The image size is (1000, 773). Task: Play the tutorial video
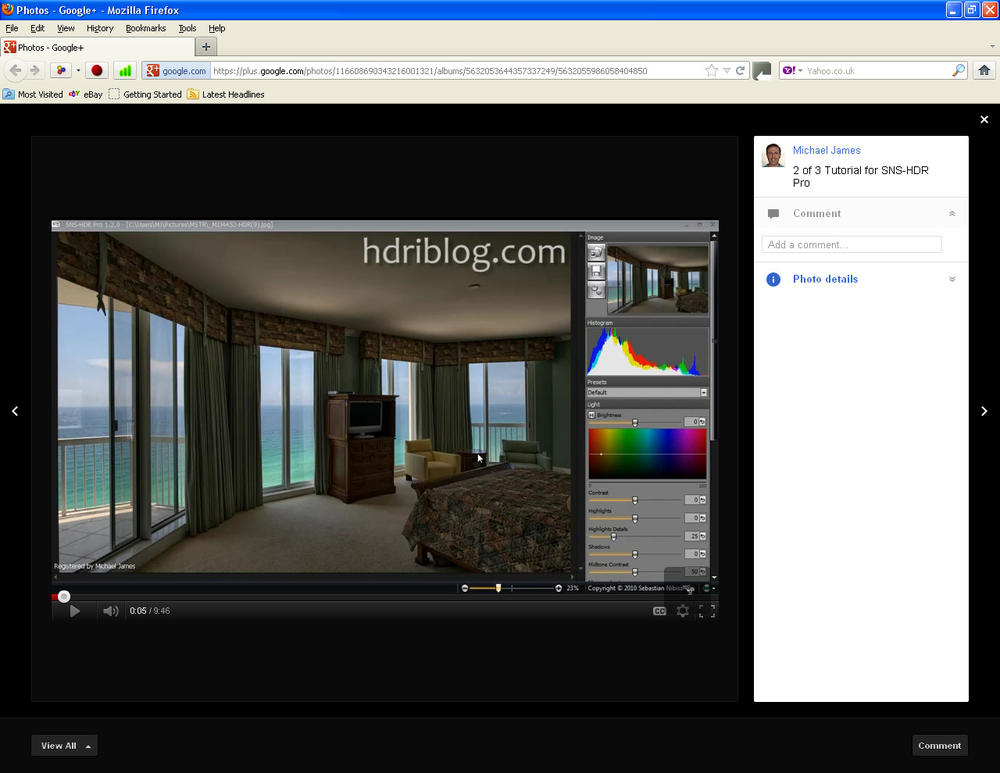tap(75, 611)
